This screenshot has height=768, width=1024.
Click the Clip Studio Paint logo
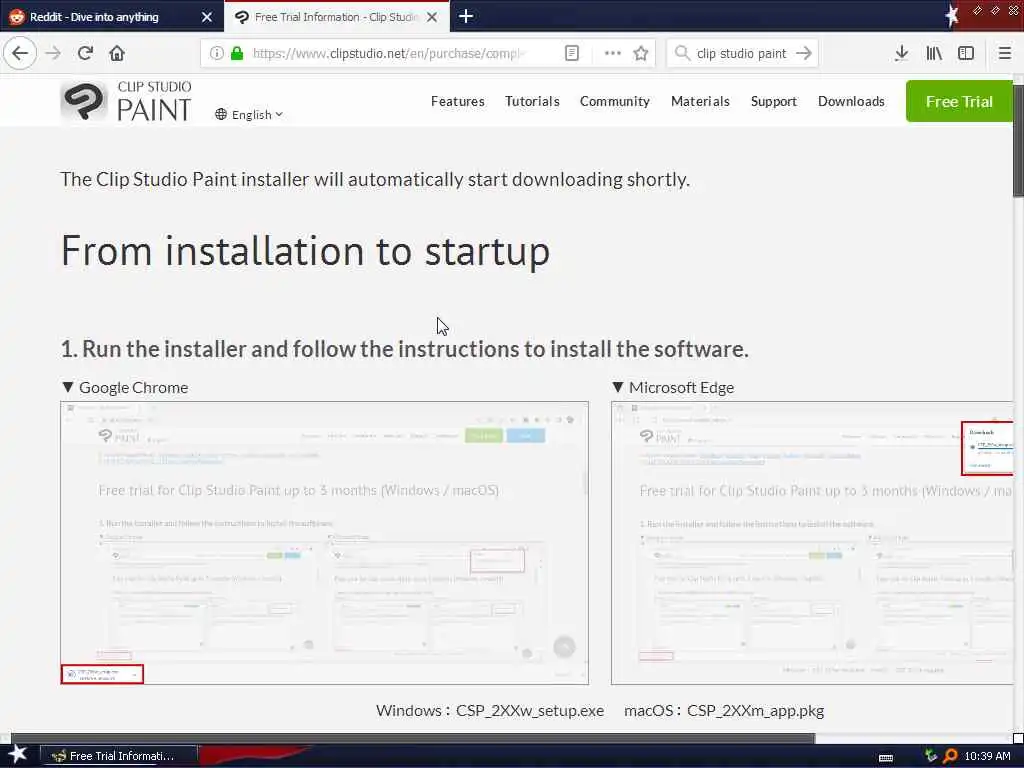click(126, 101)
